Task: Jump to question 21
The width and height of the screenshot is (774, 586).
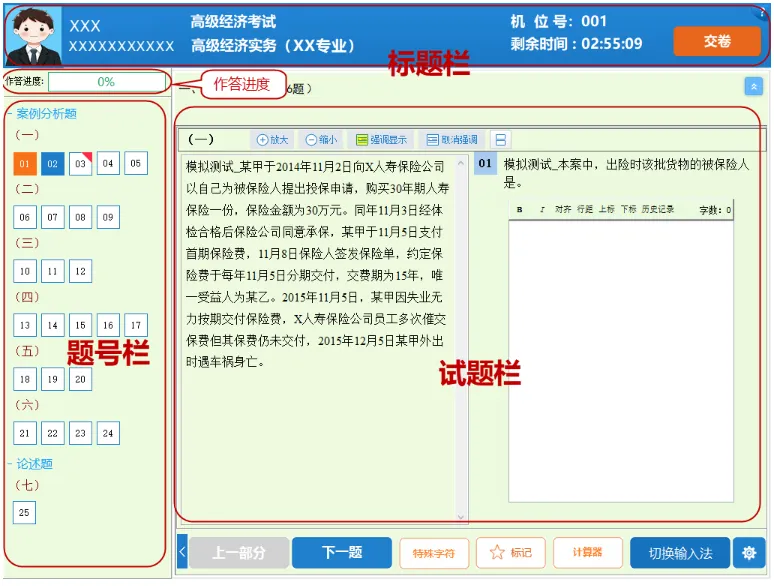Action: click(25, 433)
